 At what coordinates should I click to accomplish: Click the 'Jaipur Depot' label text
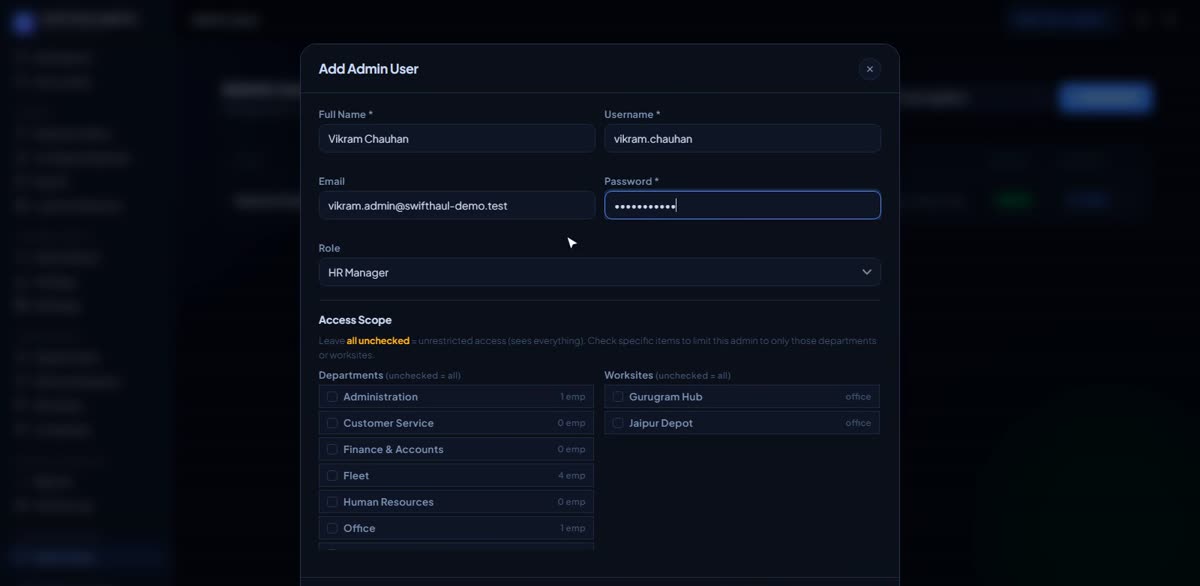coord(660,423)
